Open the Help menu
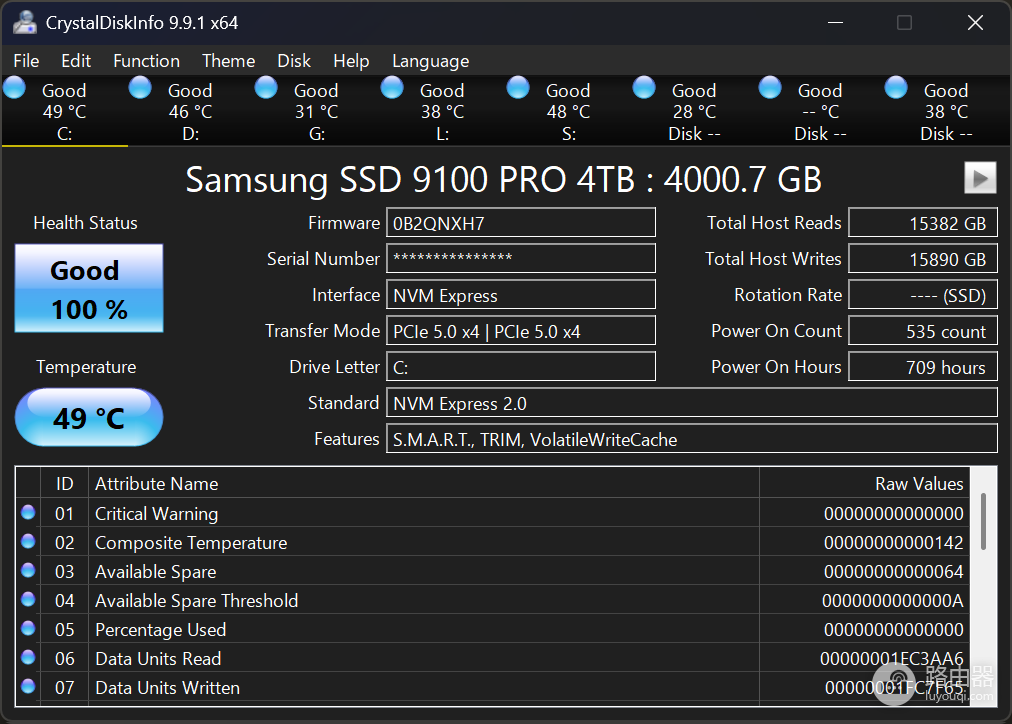1012x724 pixels. 351,61
